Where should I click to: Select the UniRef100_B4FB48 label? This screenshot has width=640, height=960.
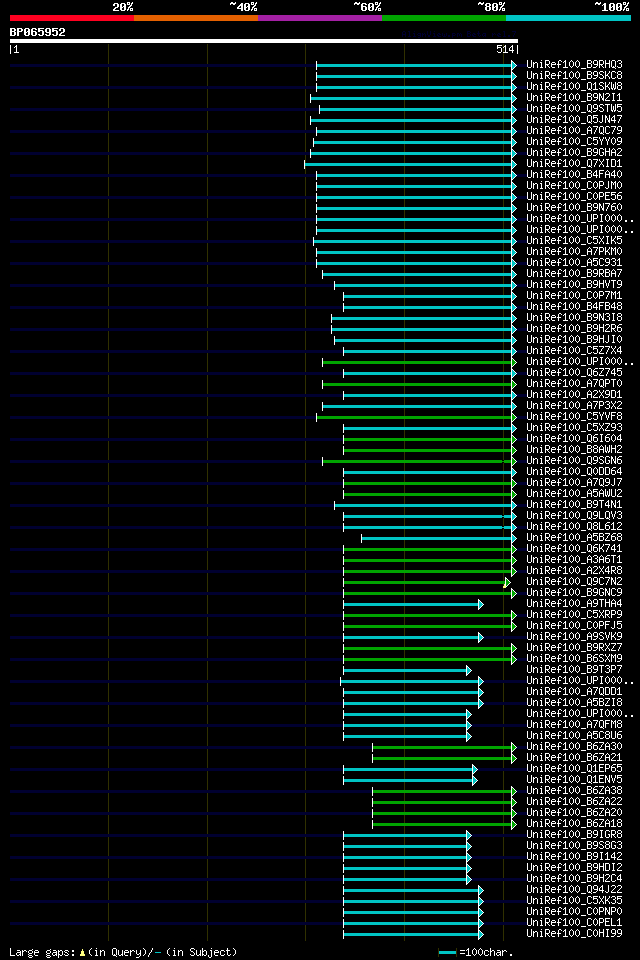pyautogui.click(x=574, y=307)
